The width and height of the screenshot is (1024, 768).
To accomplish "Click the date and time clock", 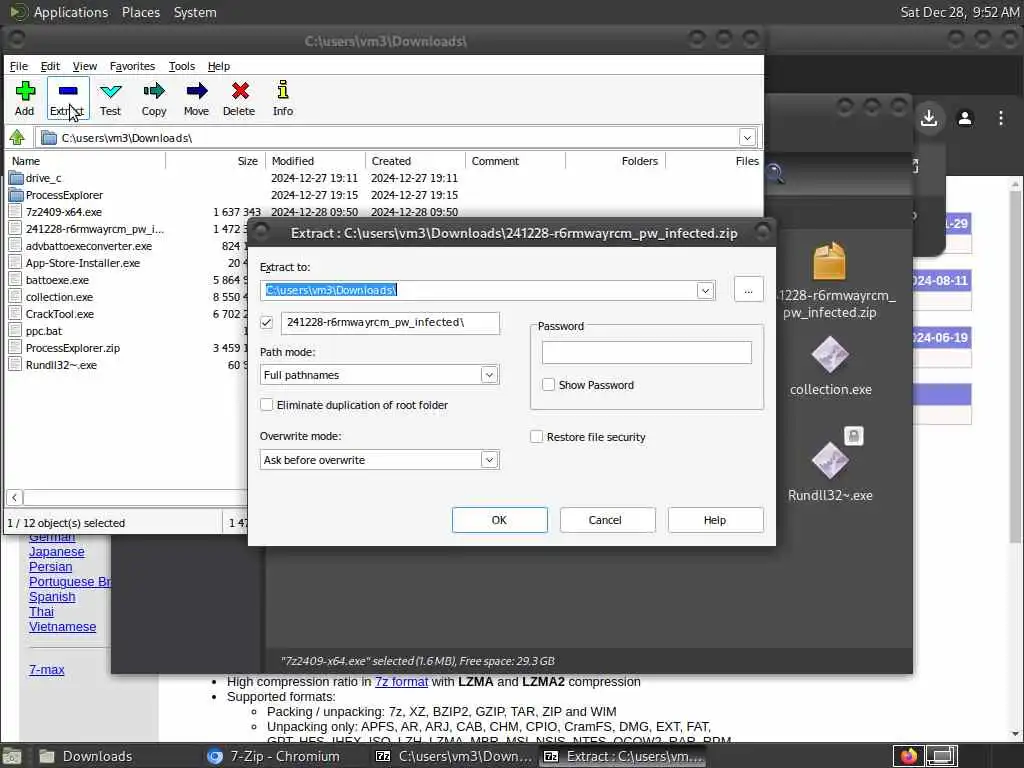I will (x=959, y=12).
